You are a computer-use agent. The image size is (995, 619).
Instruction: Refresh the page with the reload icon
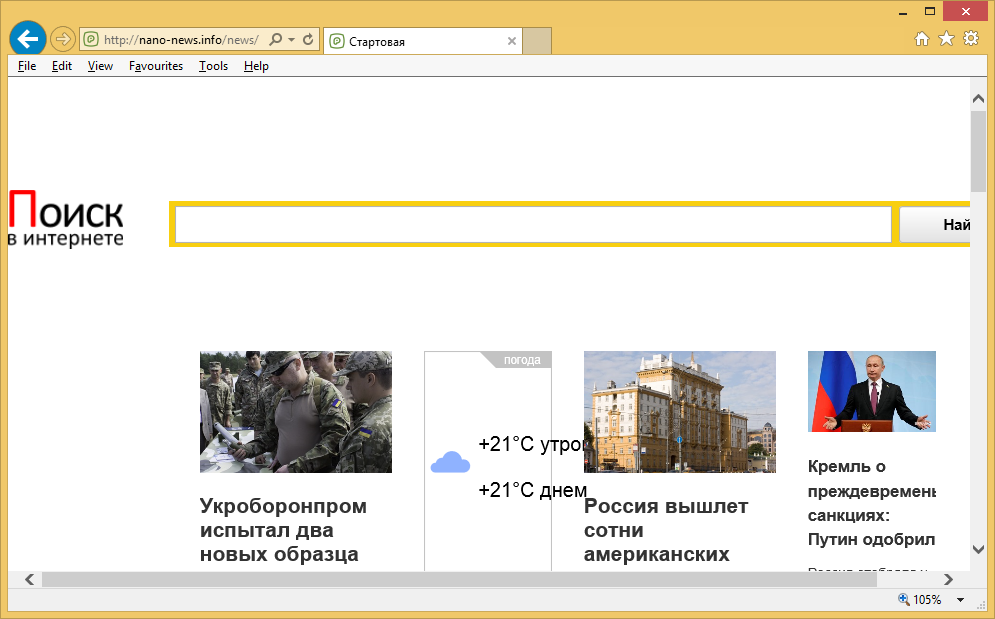308,39
